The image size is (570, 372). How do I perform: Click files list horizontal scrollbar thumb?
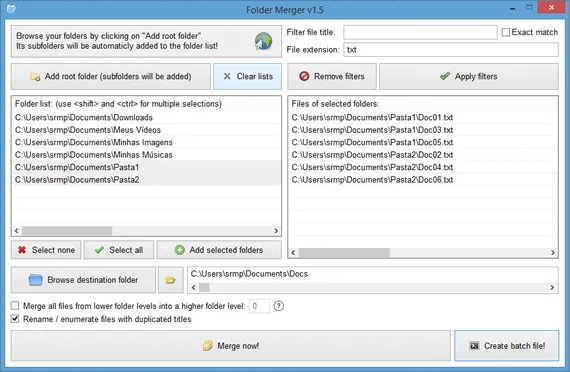point(344,252)
